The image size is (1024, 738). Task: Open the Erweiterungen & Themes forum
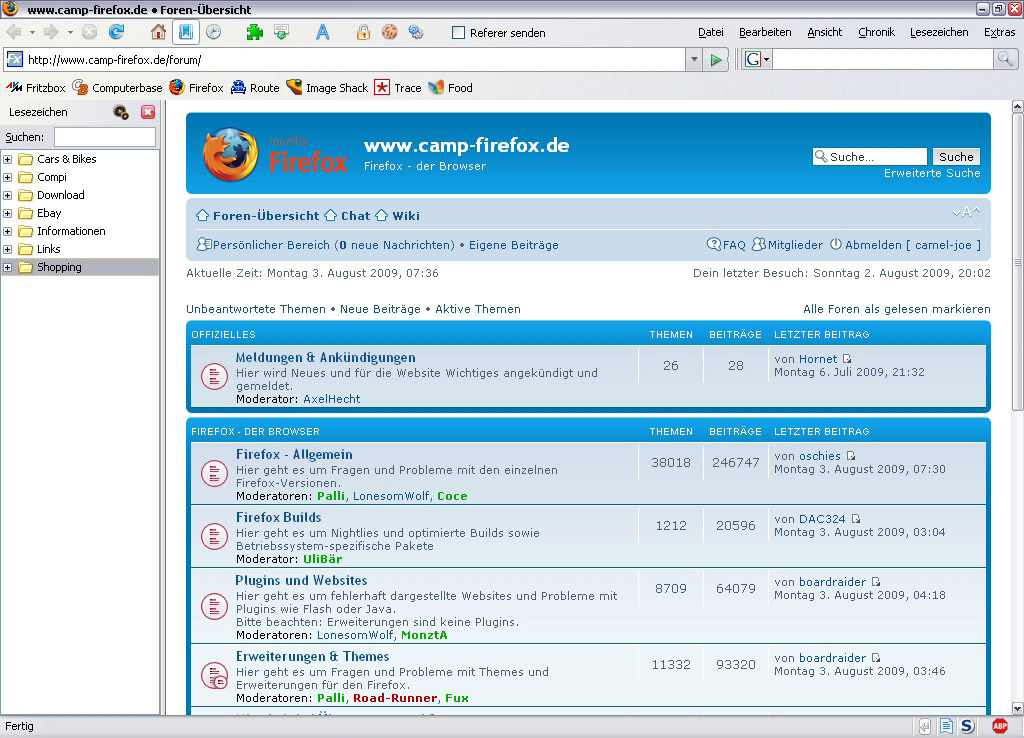[312, 656]
